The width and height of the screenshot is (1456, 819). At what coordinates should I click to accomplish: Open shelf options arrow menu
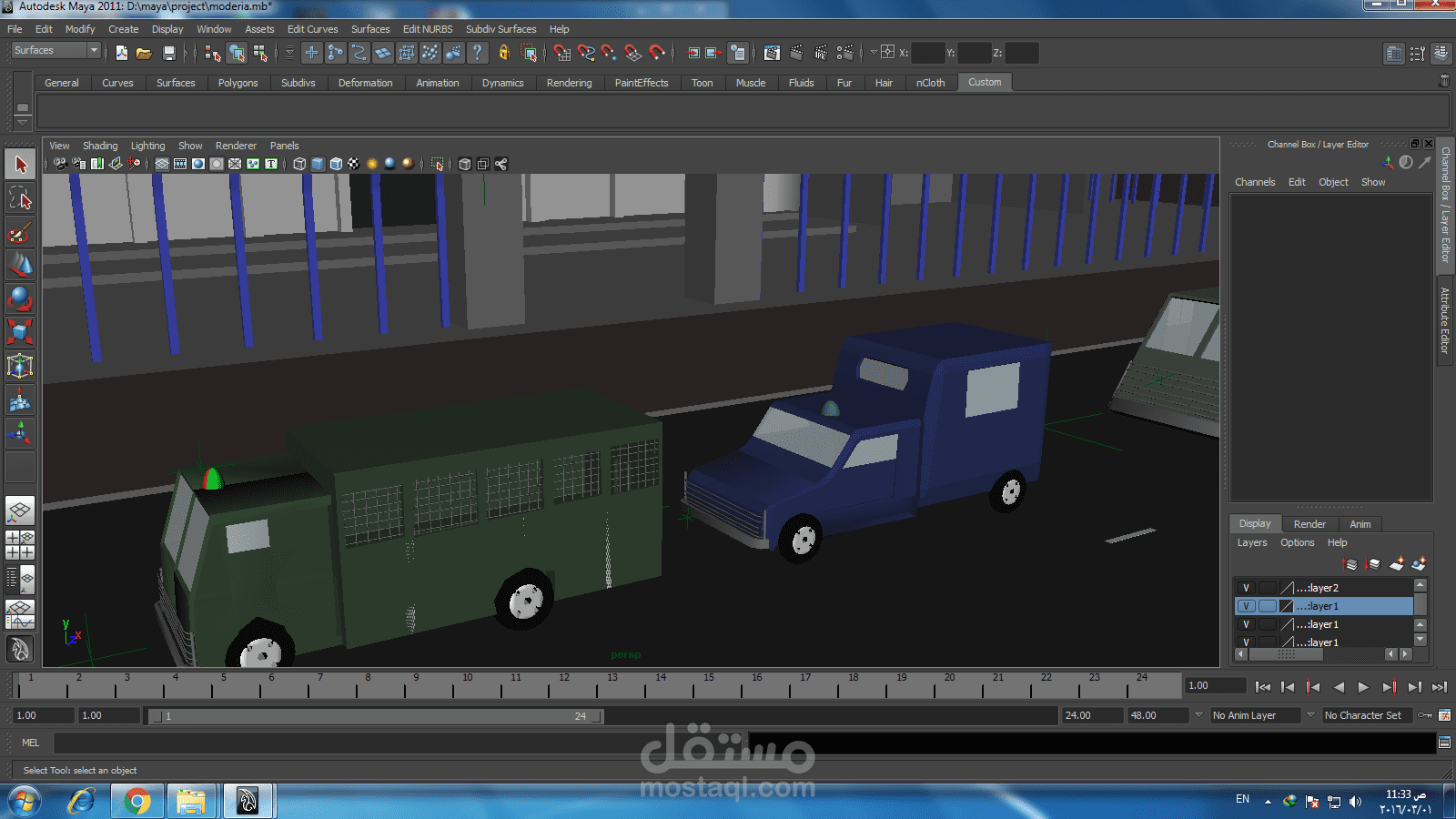(23, 122)
